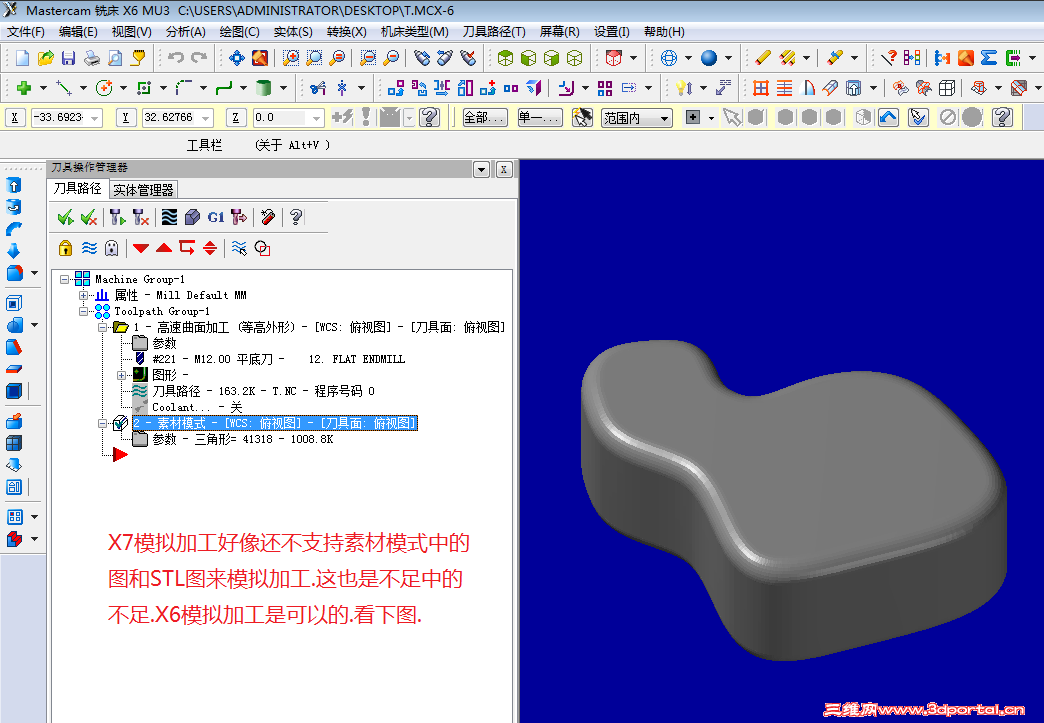
Task: Open the 文件(F) menu
Action: click(x=25, y=32)
